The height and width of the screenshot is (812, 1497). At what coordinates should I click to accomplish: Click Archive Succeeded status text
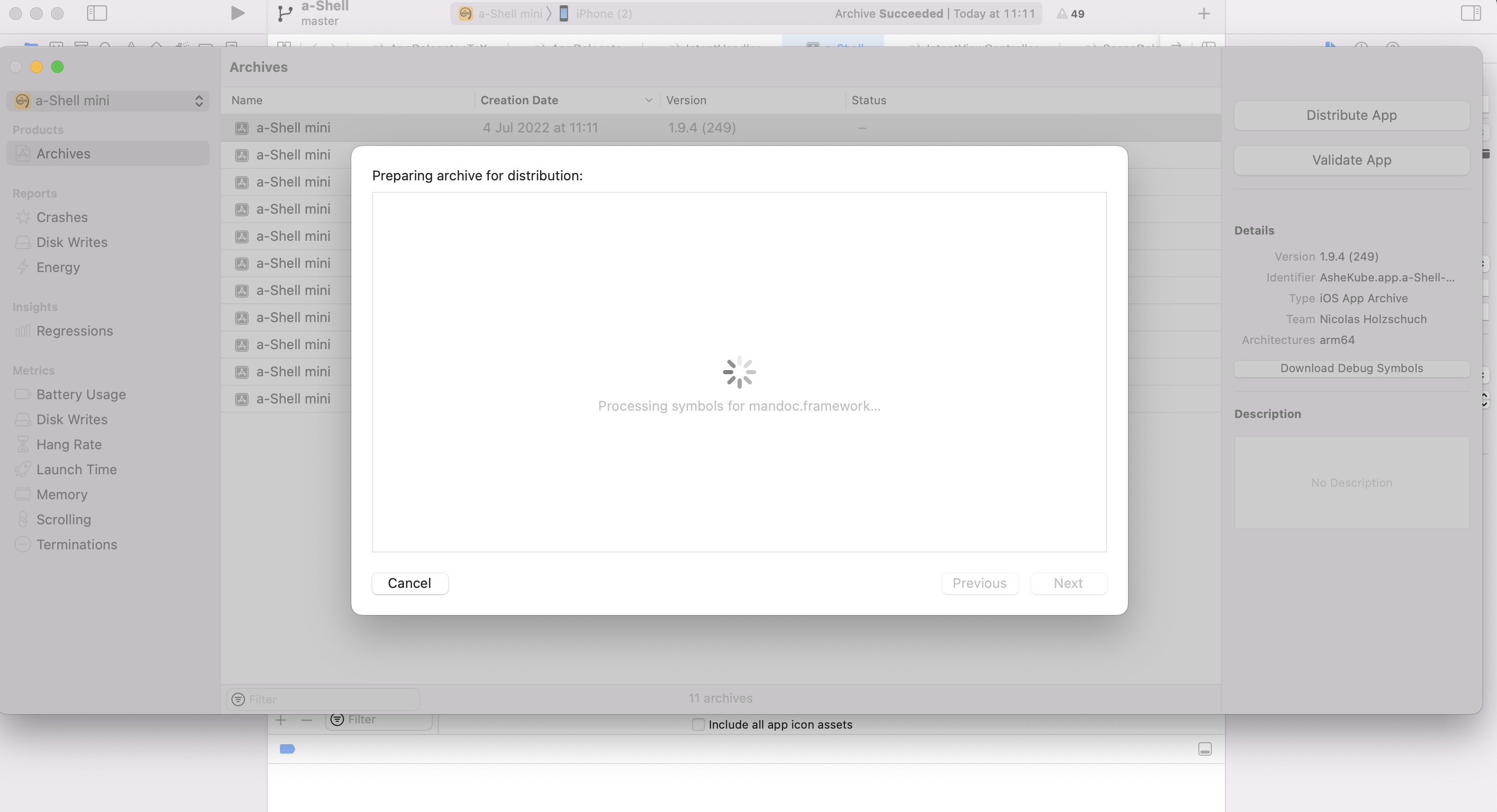(x=889, y=14)
